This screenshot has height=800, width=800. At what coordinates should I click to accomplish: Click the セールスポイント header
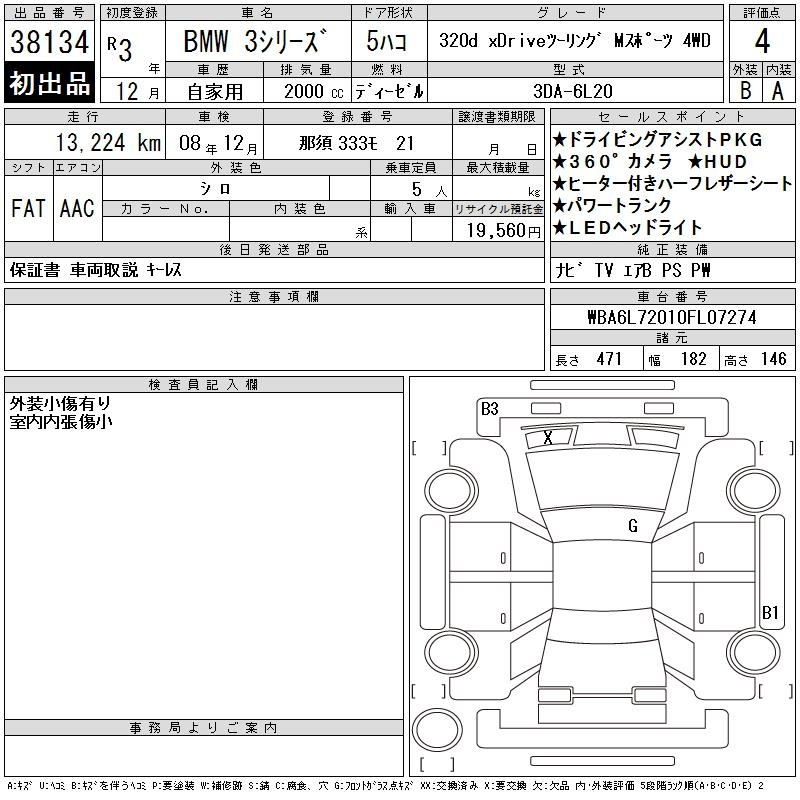click(x=672, y=116)
